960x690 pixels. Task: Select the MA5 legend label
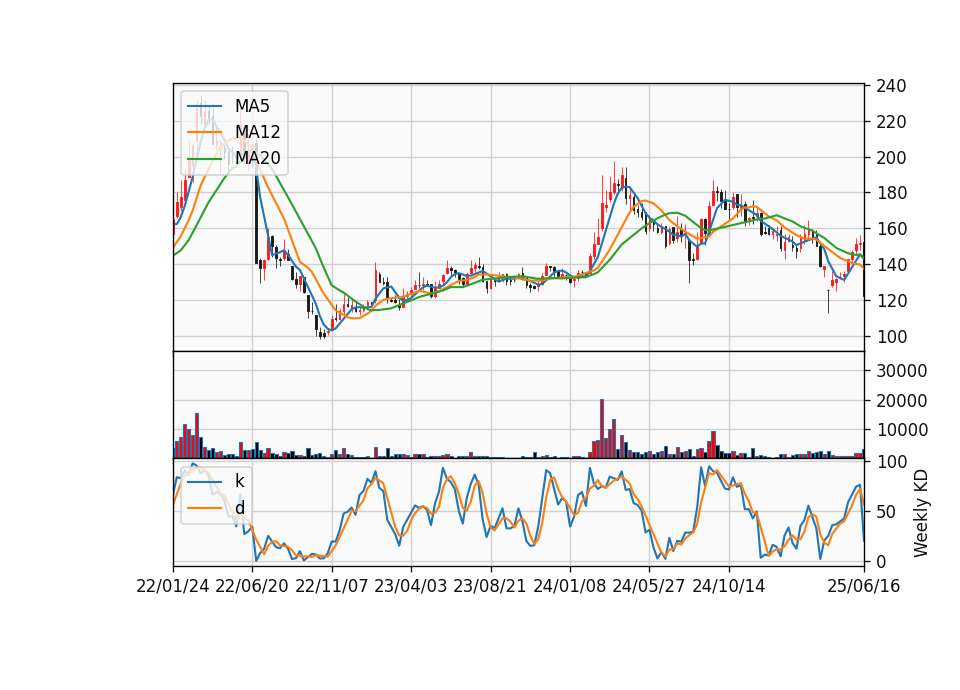click(x=252, y=106)
